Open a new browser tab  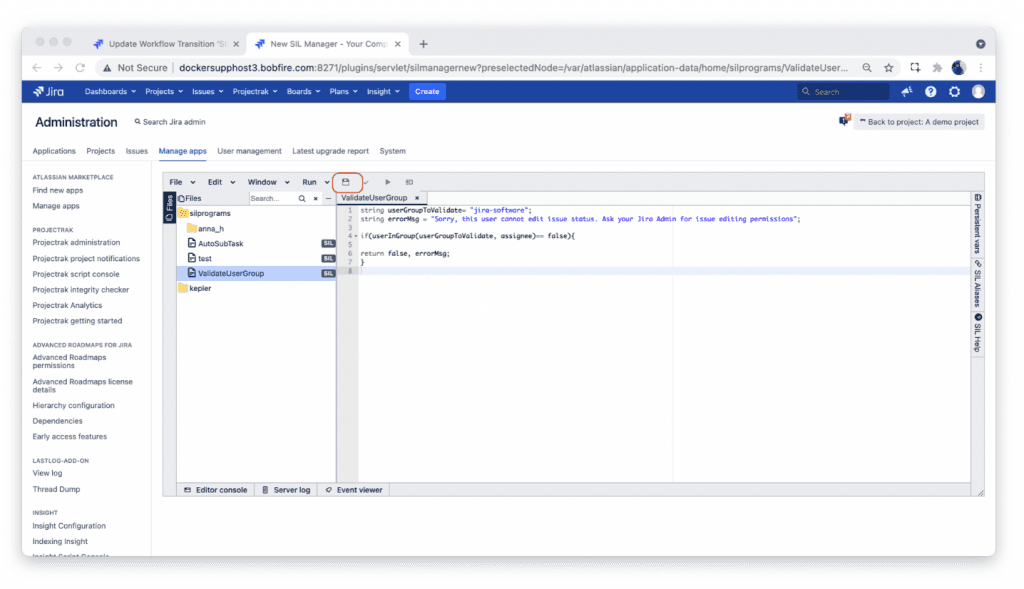(x=423, y=44)
